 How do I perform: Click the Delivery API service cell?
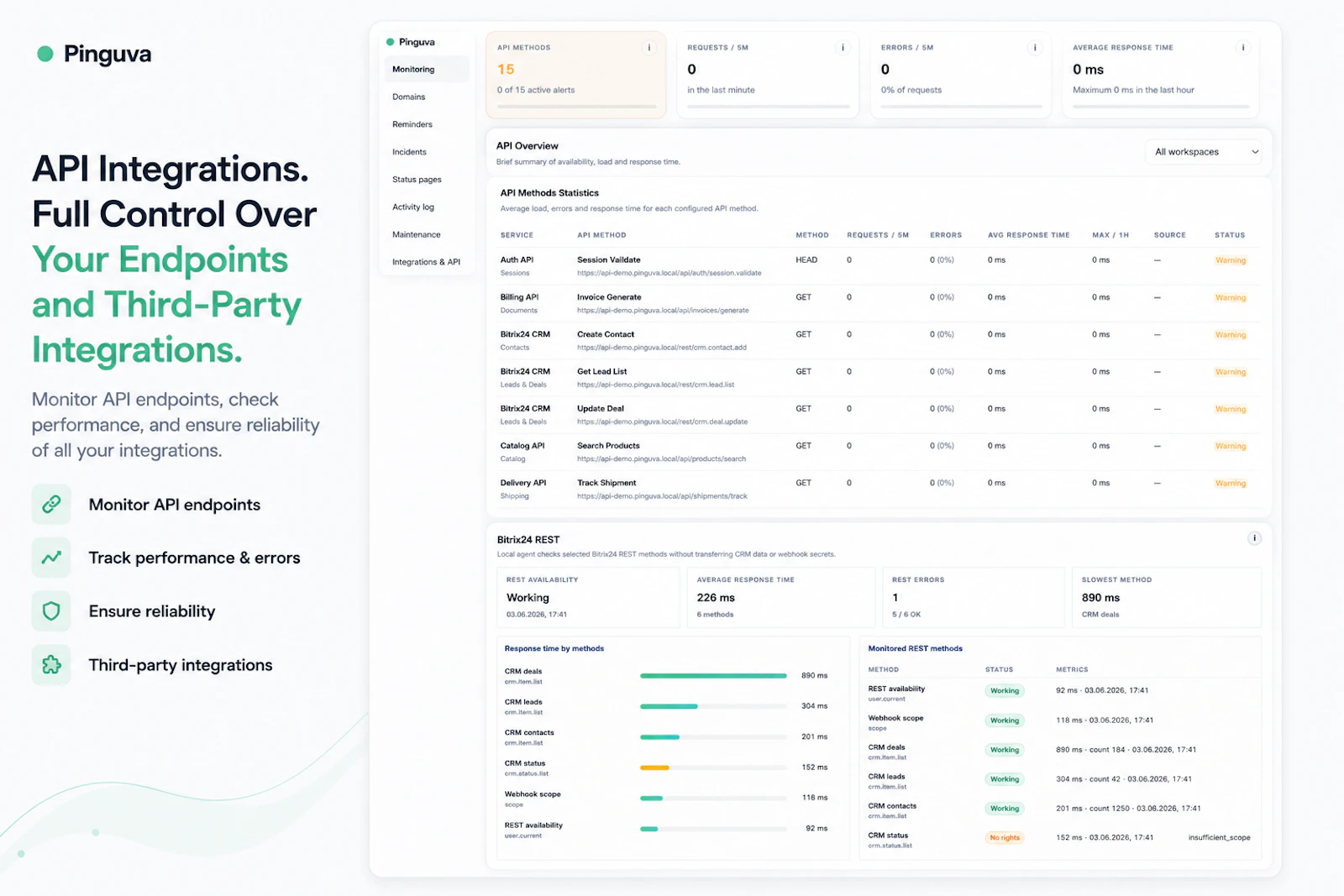pos(523,489)
